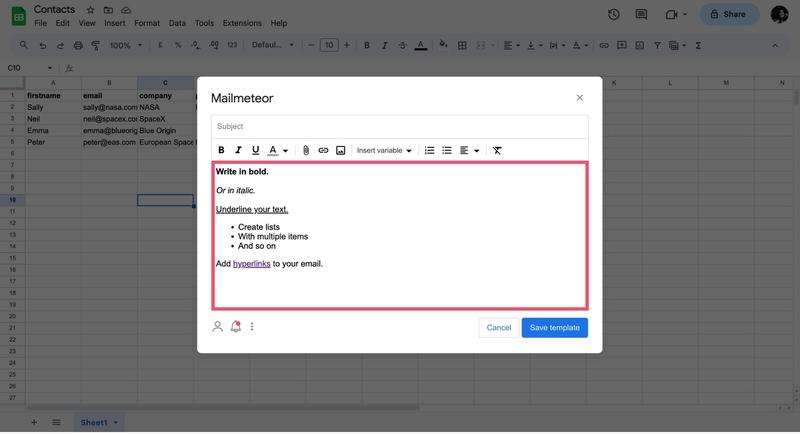Screen dimensions: 800x434
Task: Click Redo in Sheets toolbar
Action: [60, 45]
